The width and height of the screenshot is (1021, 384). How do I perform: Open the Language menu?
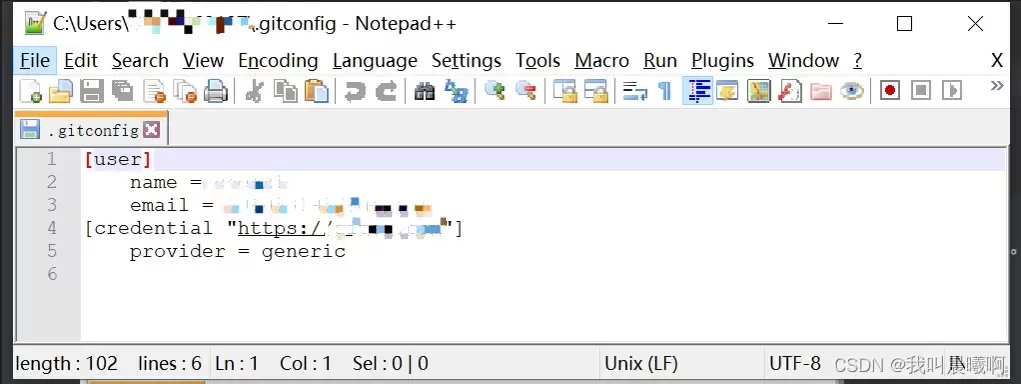[375, 61]
